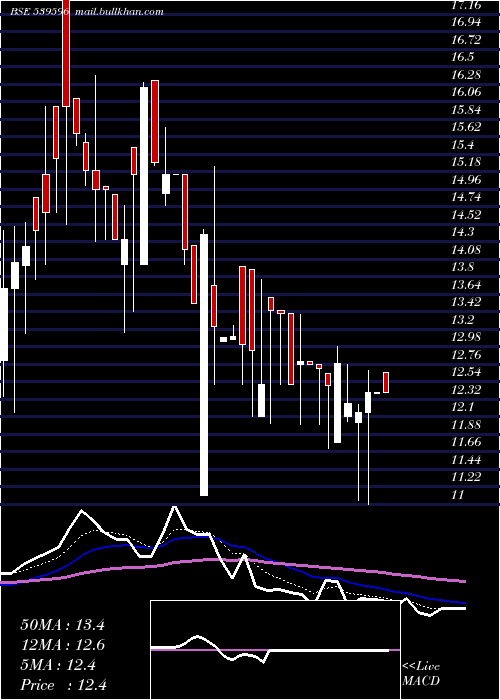The image size is (500, 700).
Task: Click the 14.08 price axis label
Action: [x=466, y=250]
